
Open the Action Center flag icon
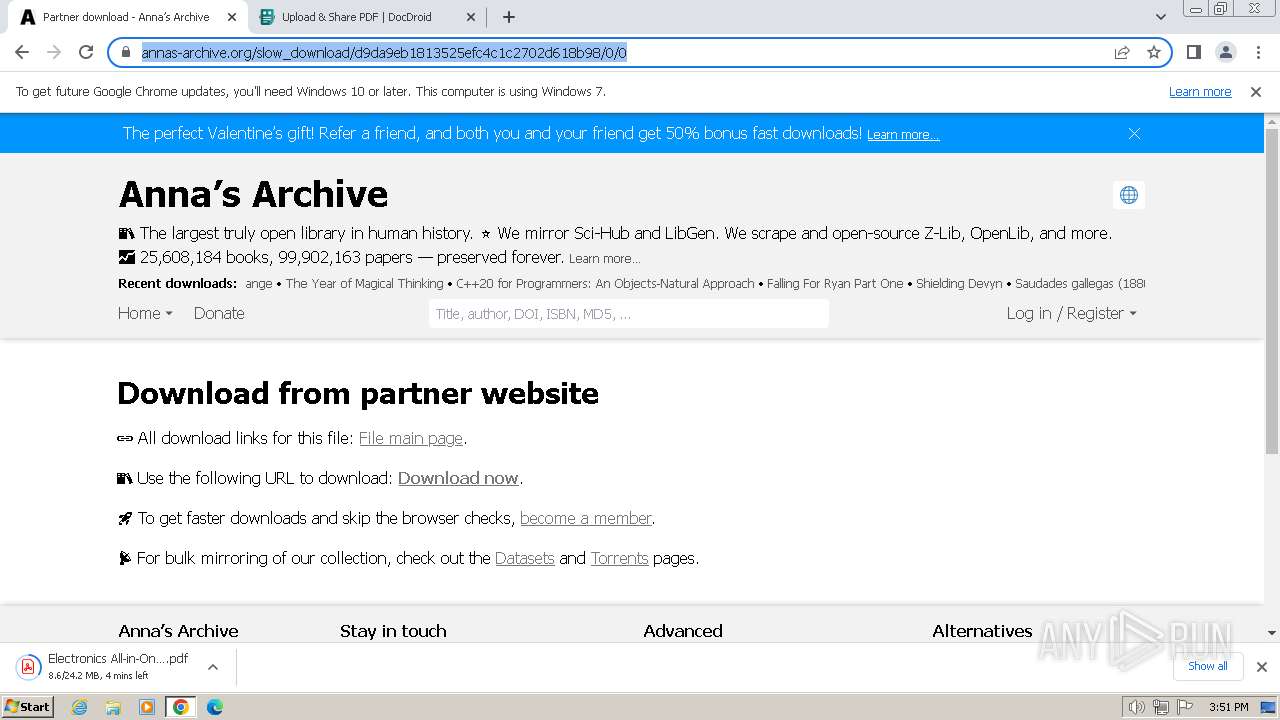point(1183,707)
